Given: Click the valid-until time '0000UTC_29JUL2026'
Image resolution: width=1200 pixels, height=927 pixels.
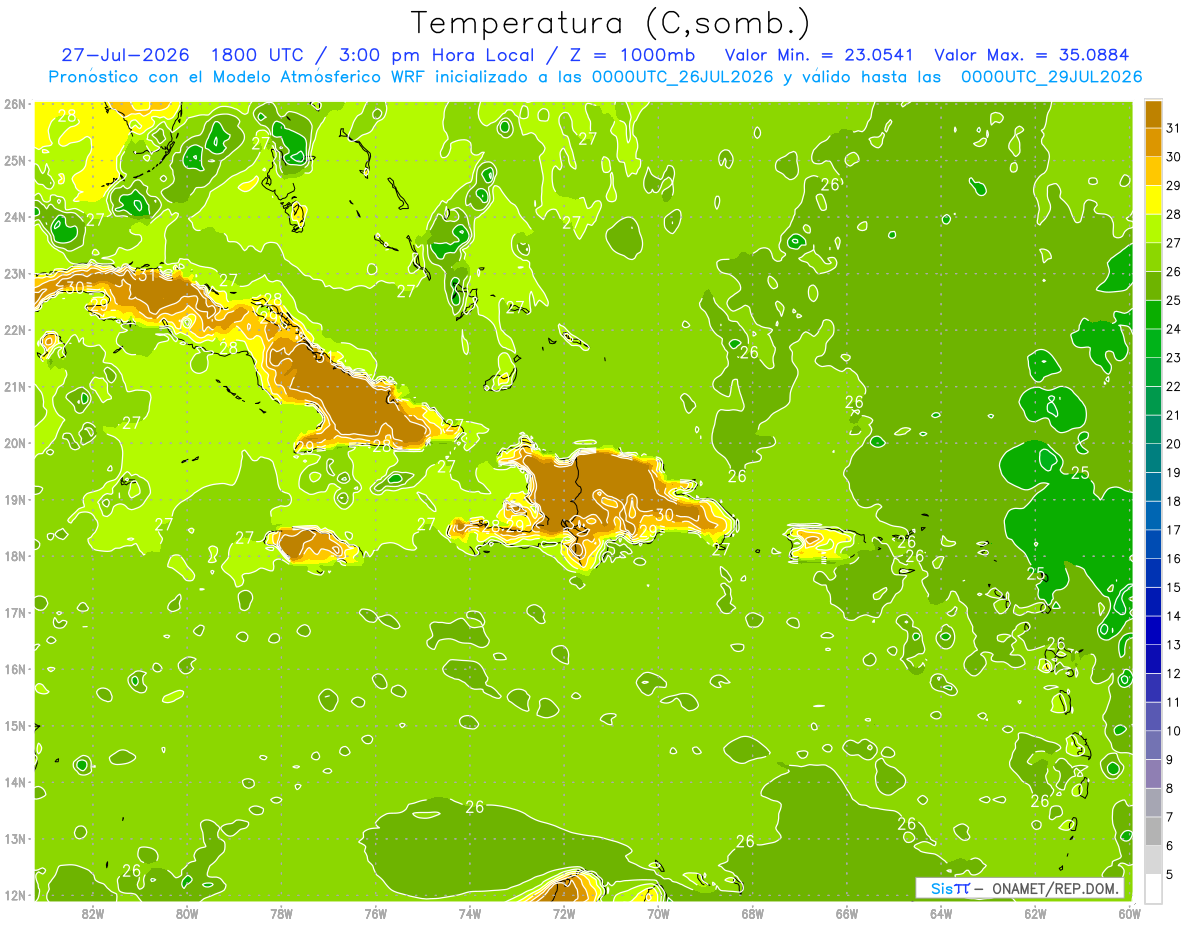Looking at the screenshot, I should pos(1051,77).
